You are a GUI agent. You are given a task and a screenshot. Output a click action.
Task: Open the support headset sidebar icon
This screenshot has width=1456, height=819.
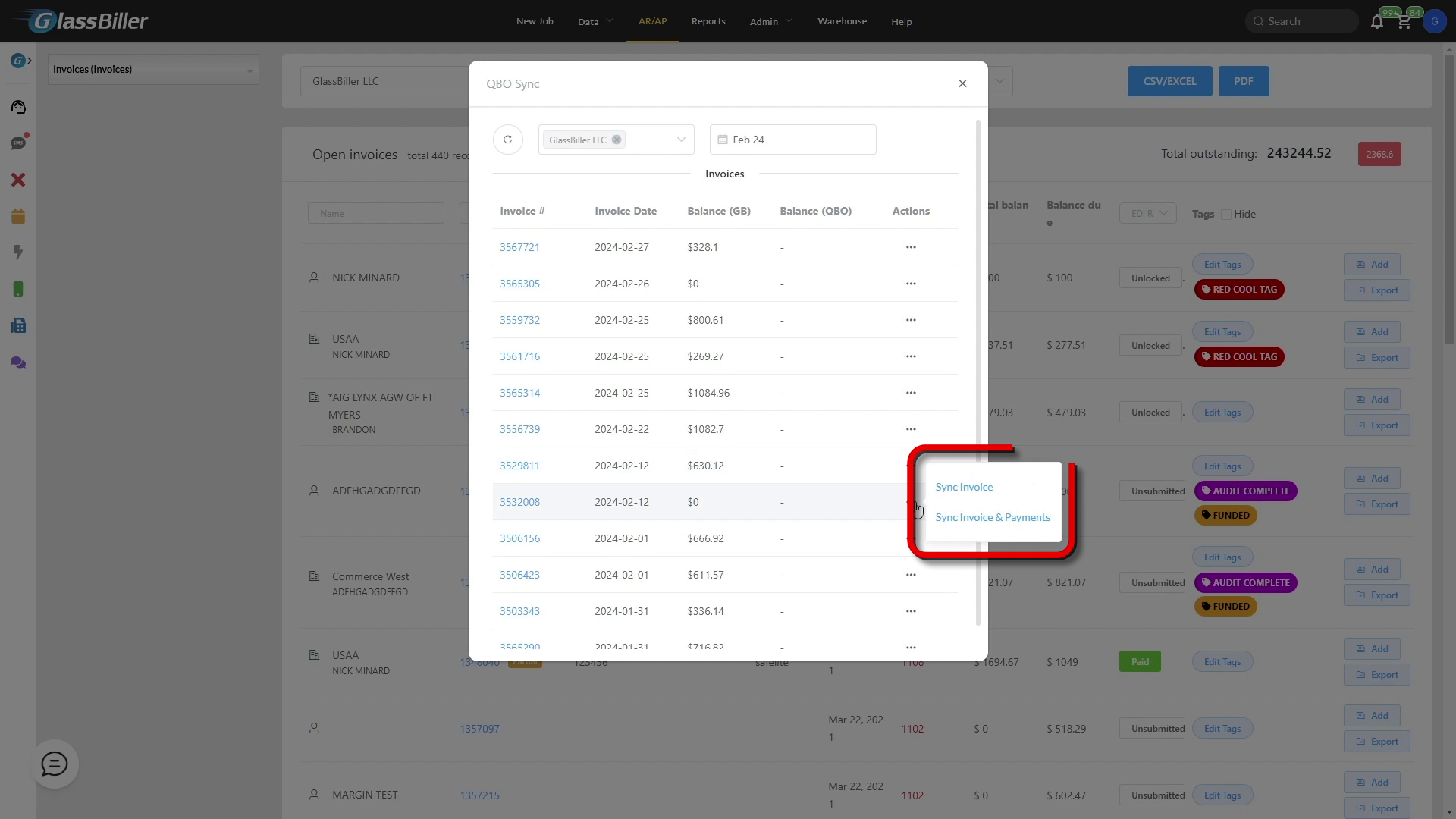[18, 107]
